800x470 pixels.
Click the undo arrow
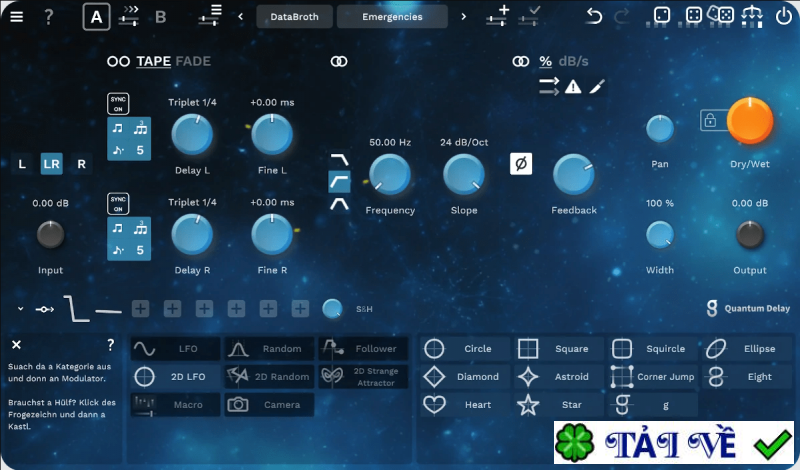pos(594,16)
